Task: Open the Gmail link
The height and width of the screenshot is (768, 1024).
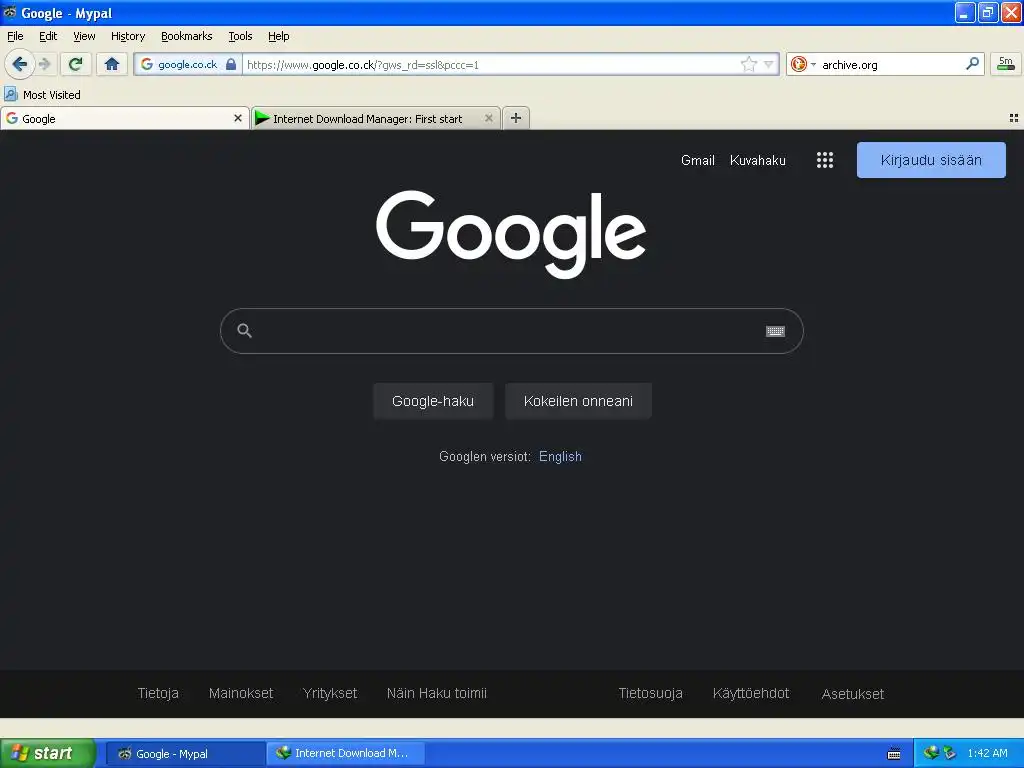Action: 697,160
